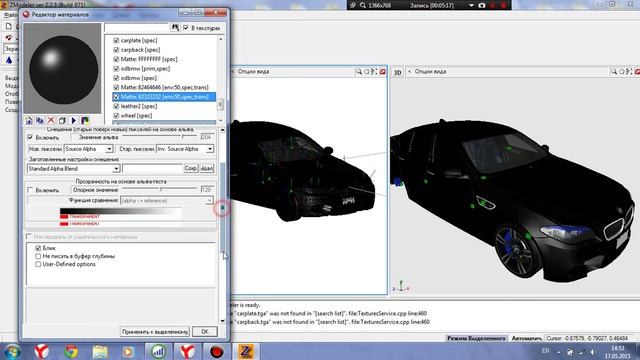The image size is (640, 360).
Task: Toggle the 'В текстурах' search checkbox
Action: 186,28
